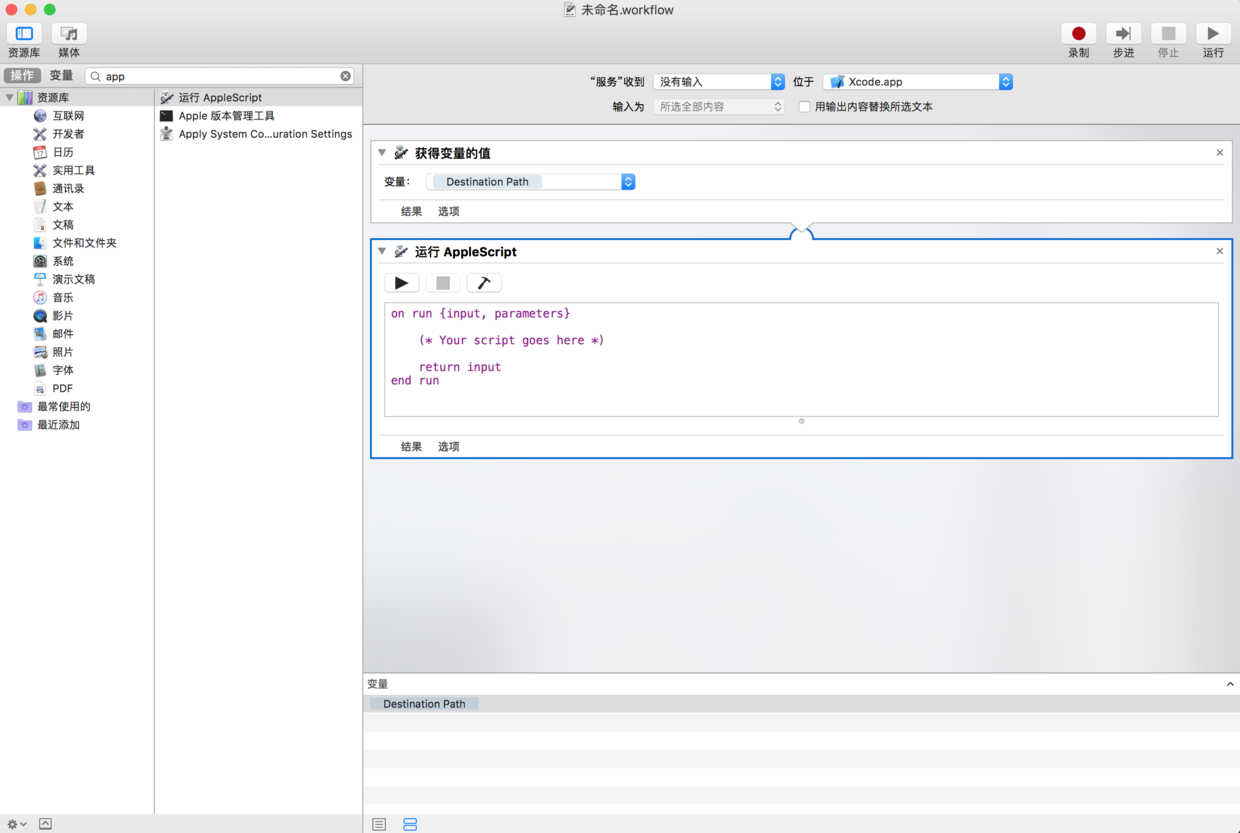Open the Xcode.app application dropdown
The width and height of the screenshot is (1240, 833).
point(918,82)
